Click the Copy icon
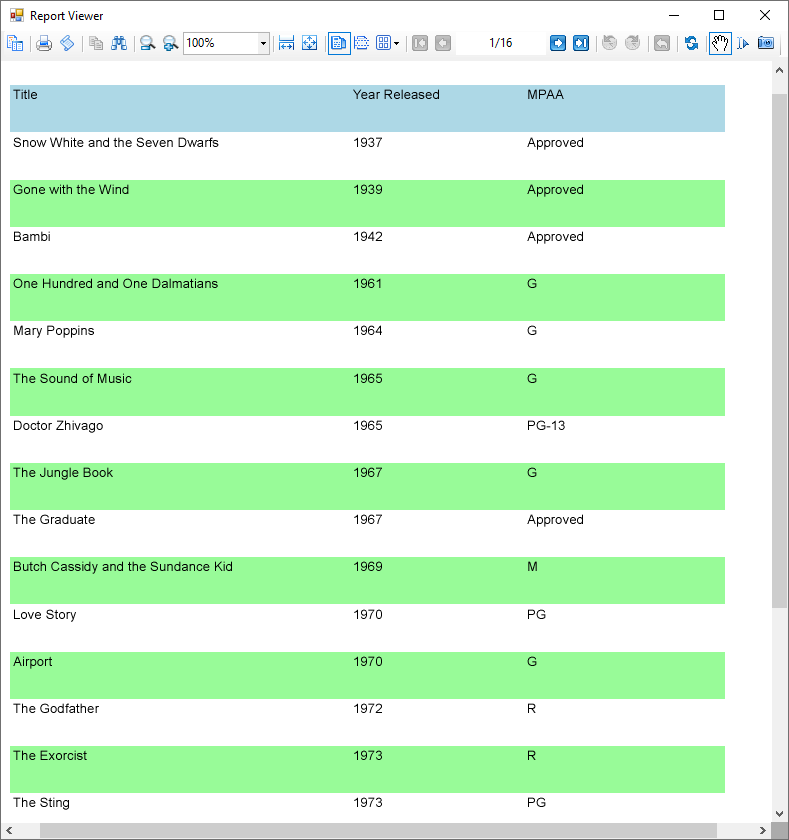The image size is (789, 840). click(96, 43)
